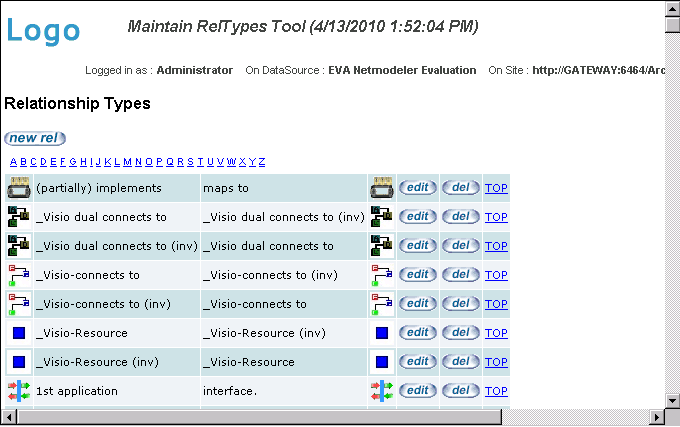The width and height of the screenshot is (680, 427).
Task: Jump to letter A in alphabet index
Action: pyautogui.click(x=13, y=162)
